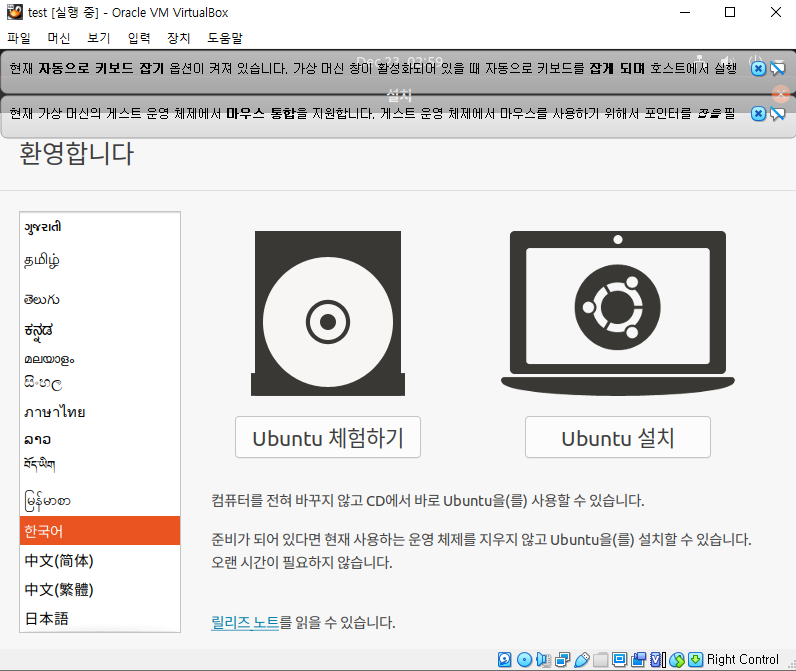Click the Ubuntu 체험하기 button
This screenshot has width=796, height=671.
tap(328, 437)
